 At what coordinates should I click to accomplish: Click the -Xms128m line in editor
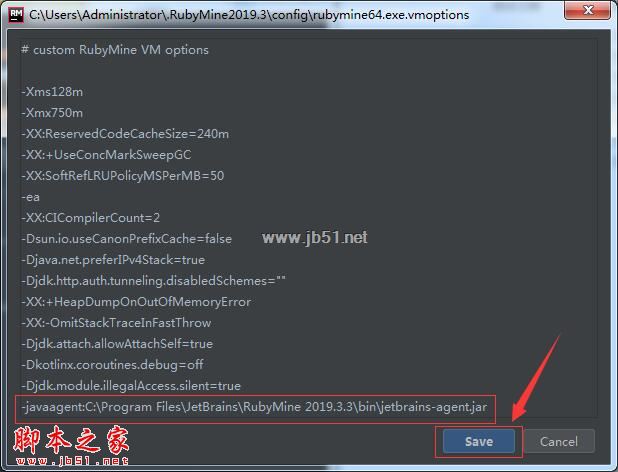(52, 92)
